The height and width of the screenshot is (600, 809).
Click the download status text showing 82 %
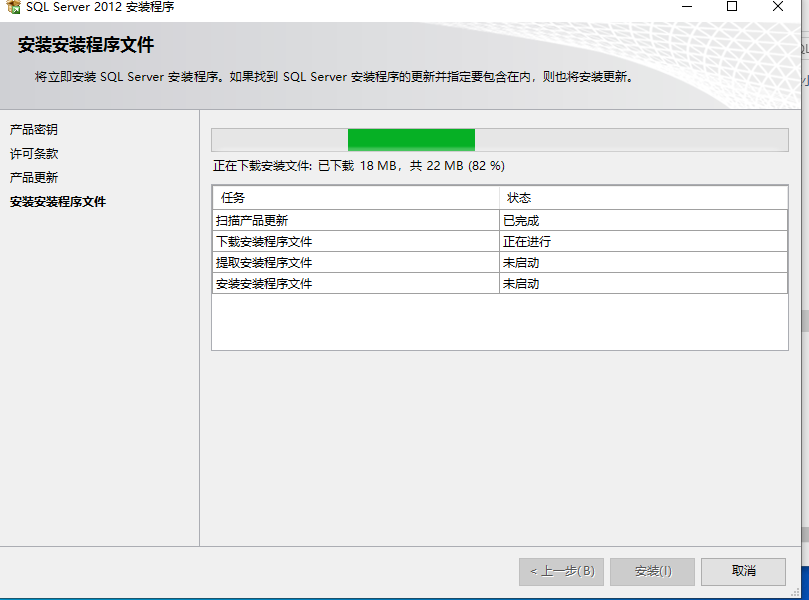point(359,166)
